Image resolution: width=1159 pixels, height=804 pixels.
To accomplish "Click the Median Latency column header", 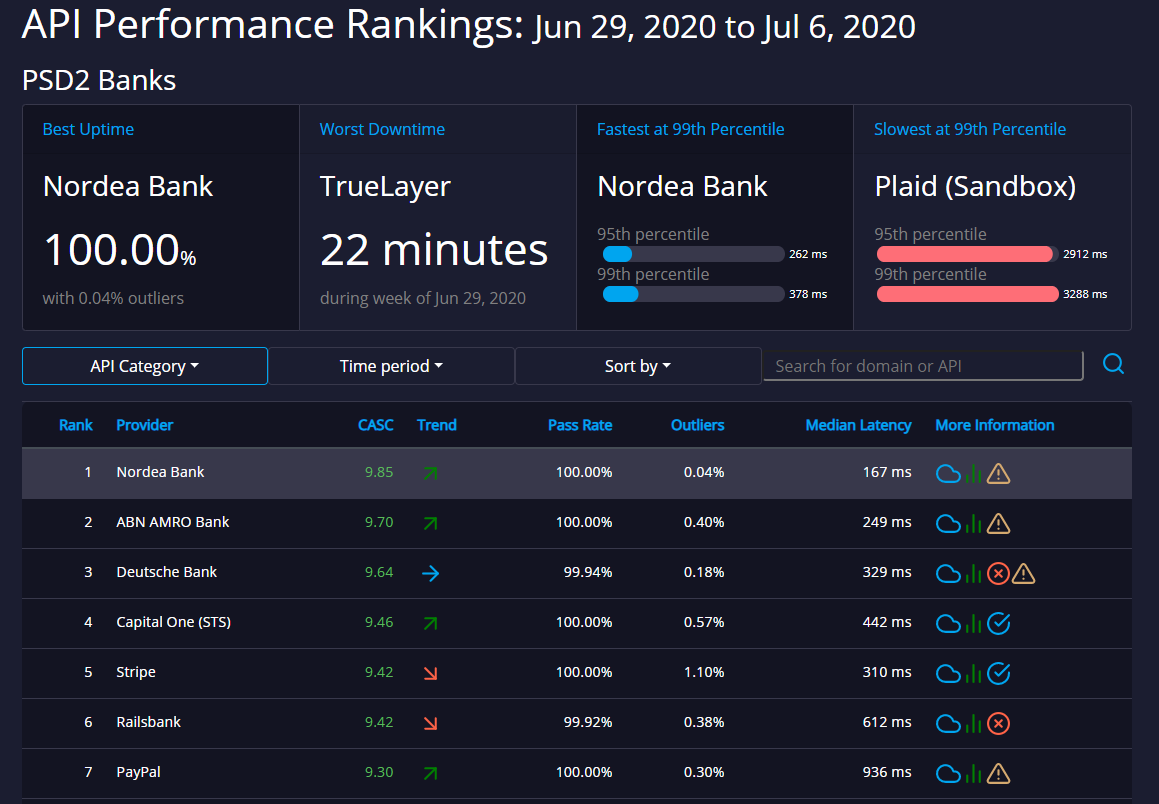I will coord(858,425).
